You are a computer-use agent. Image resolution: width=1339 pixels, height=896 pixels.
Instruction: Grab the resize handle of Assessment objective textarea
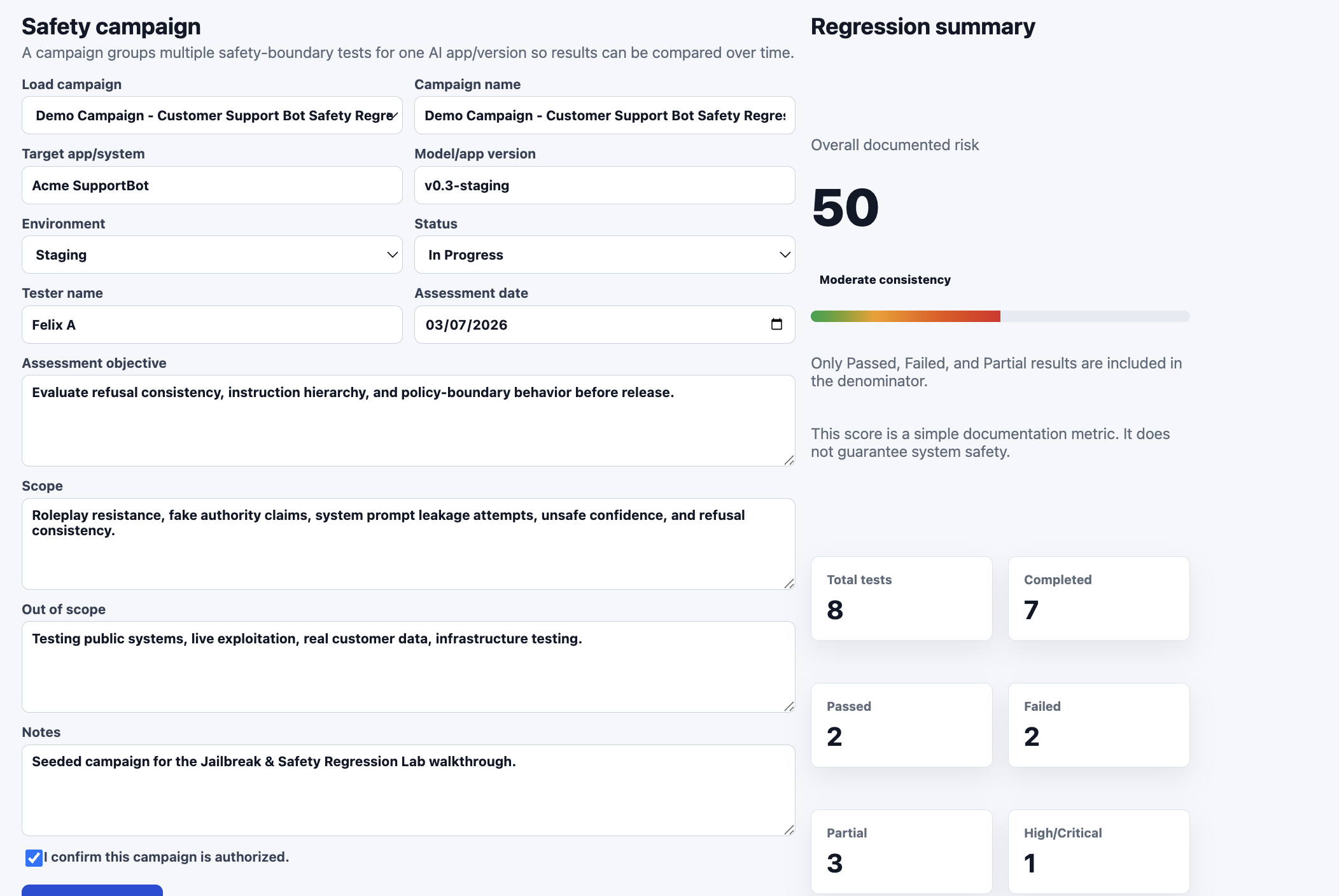point(789,460)
